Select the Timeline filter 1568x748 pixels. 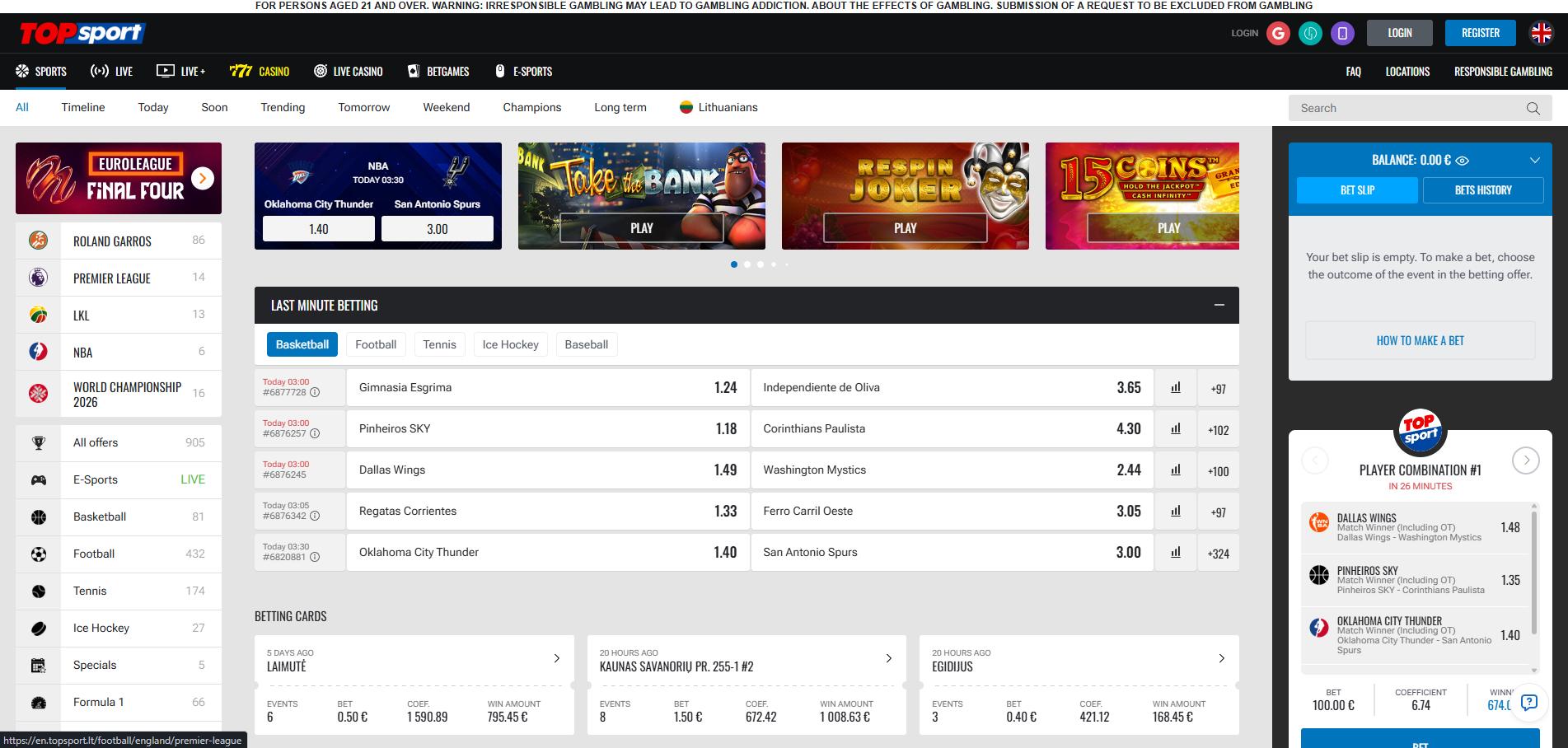click(x=83, y=107)
